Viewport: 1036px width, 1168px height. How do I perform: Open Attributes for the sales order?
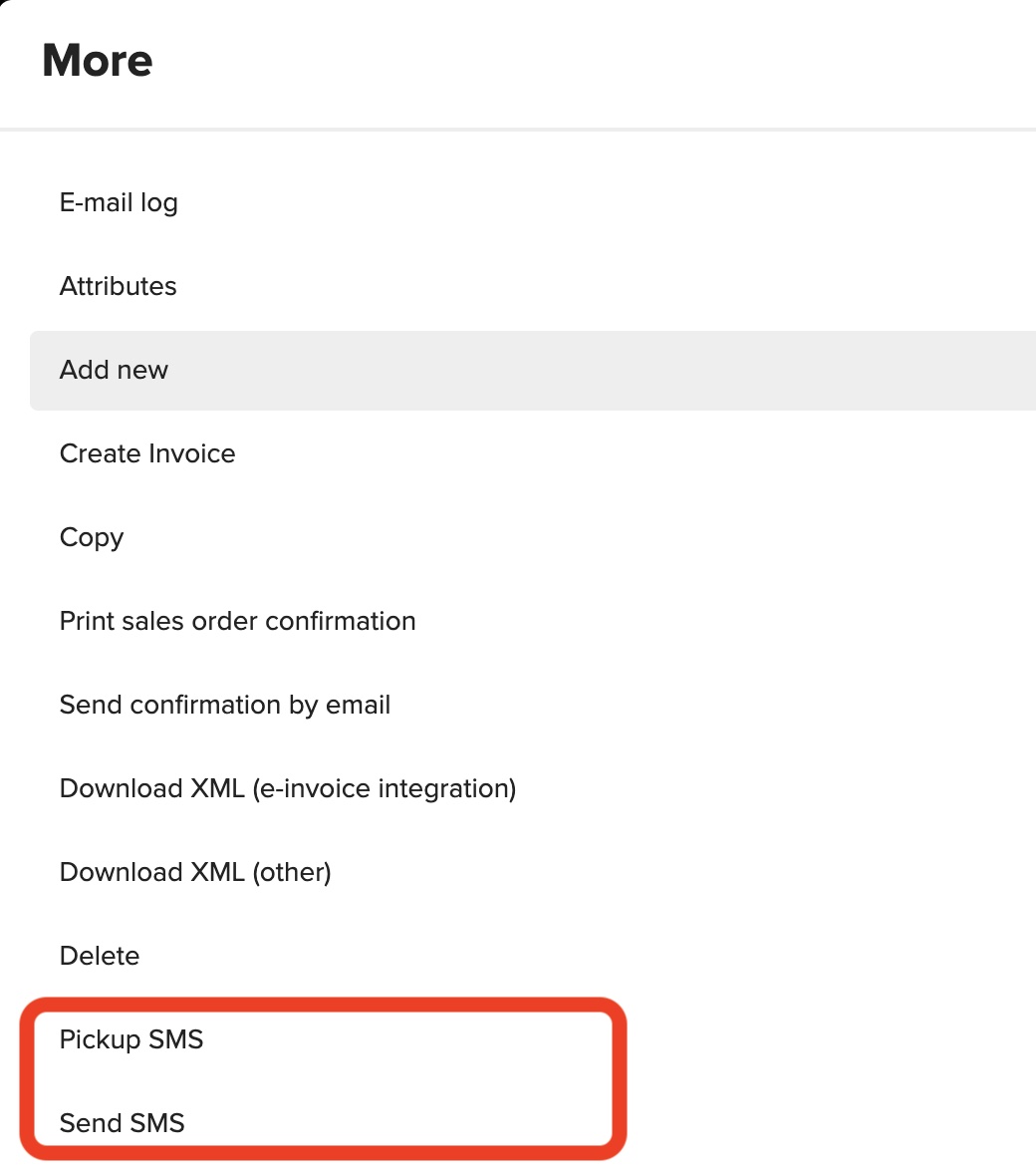(x=118, y=286)
